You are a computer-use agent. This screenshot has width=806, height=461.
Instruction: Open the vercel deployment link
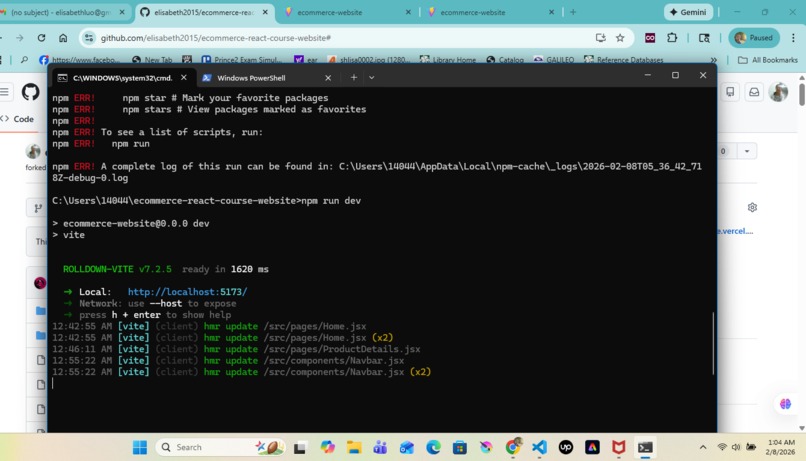736,231
